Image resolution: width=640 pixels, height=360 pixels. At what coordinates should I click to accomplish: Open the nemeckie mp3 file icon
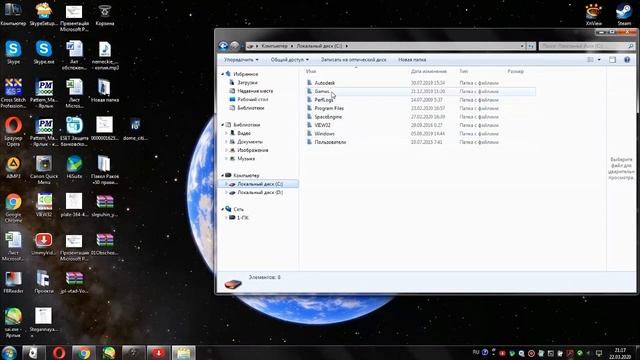pos(104,55)
